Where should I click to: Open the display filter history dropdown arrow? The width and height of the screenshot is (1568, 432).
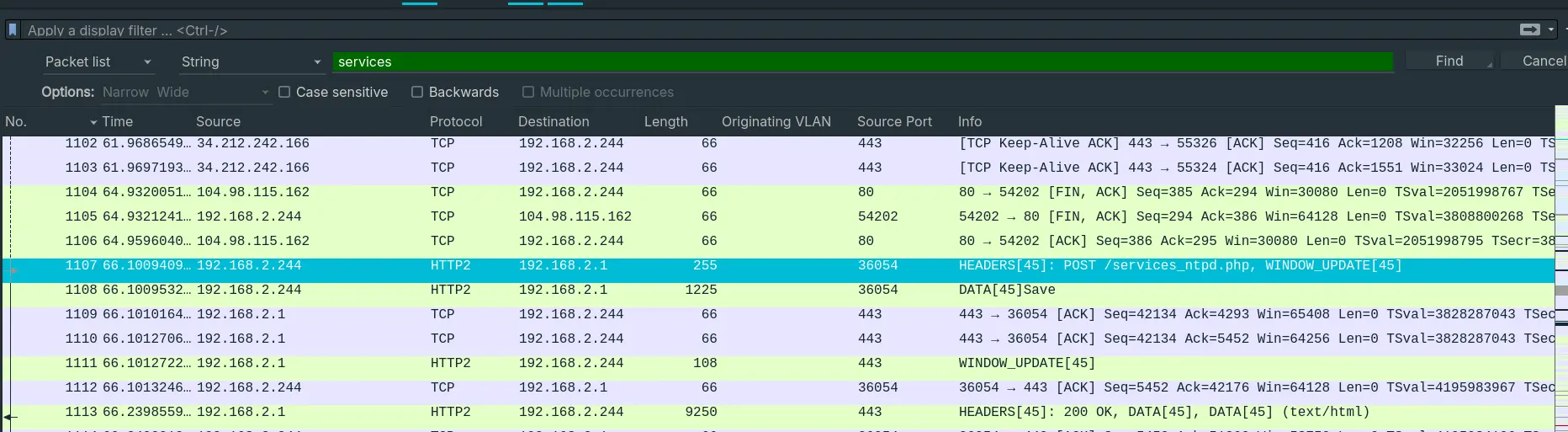[x=1551, y=29]
